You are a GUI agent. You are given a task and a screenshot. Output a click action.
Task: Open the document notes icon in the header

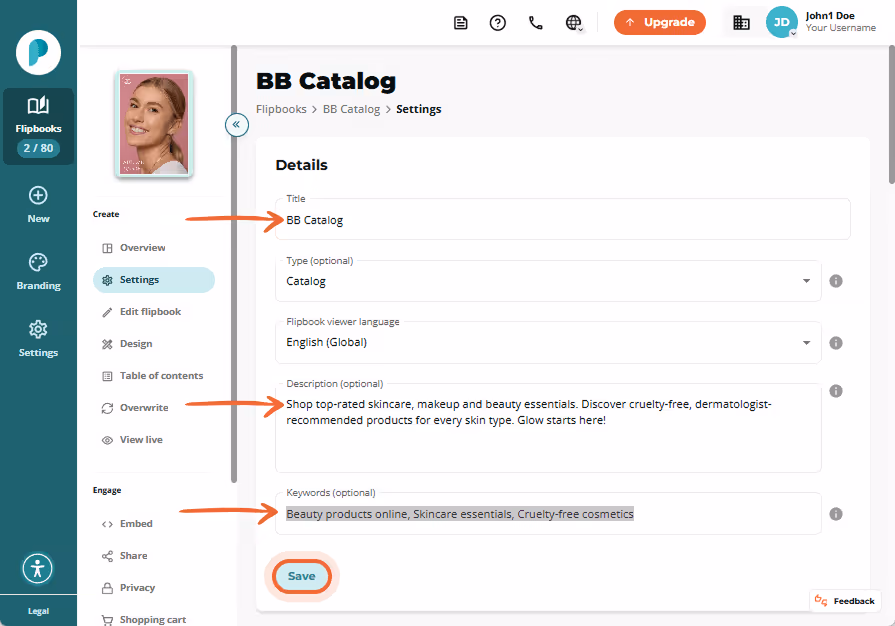click(461, 23)
